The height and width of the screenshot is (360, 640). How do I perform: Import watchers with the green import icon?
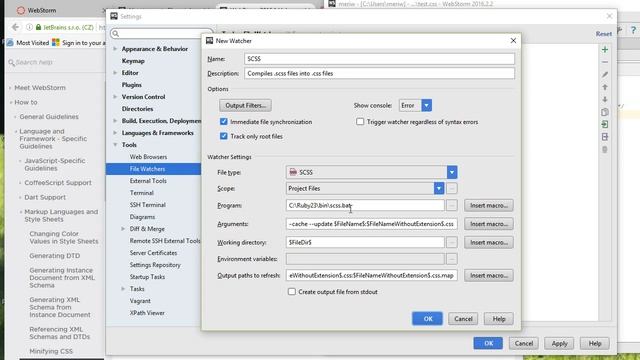tap(605, 124)
